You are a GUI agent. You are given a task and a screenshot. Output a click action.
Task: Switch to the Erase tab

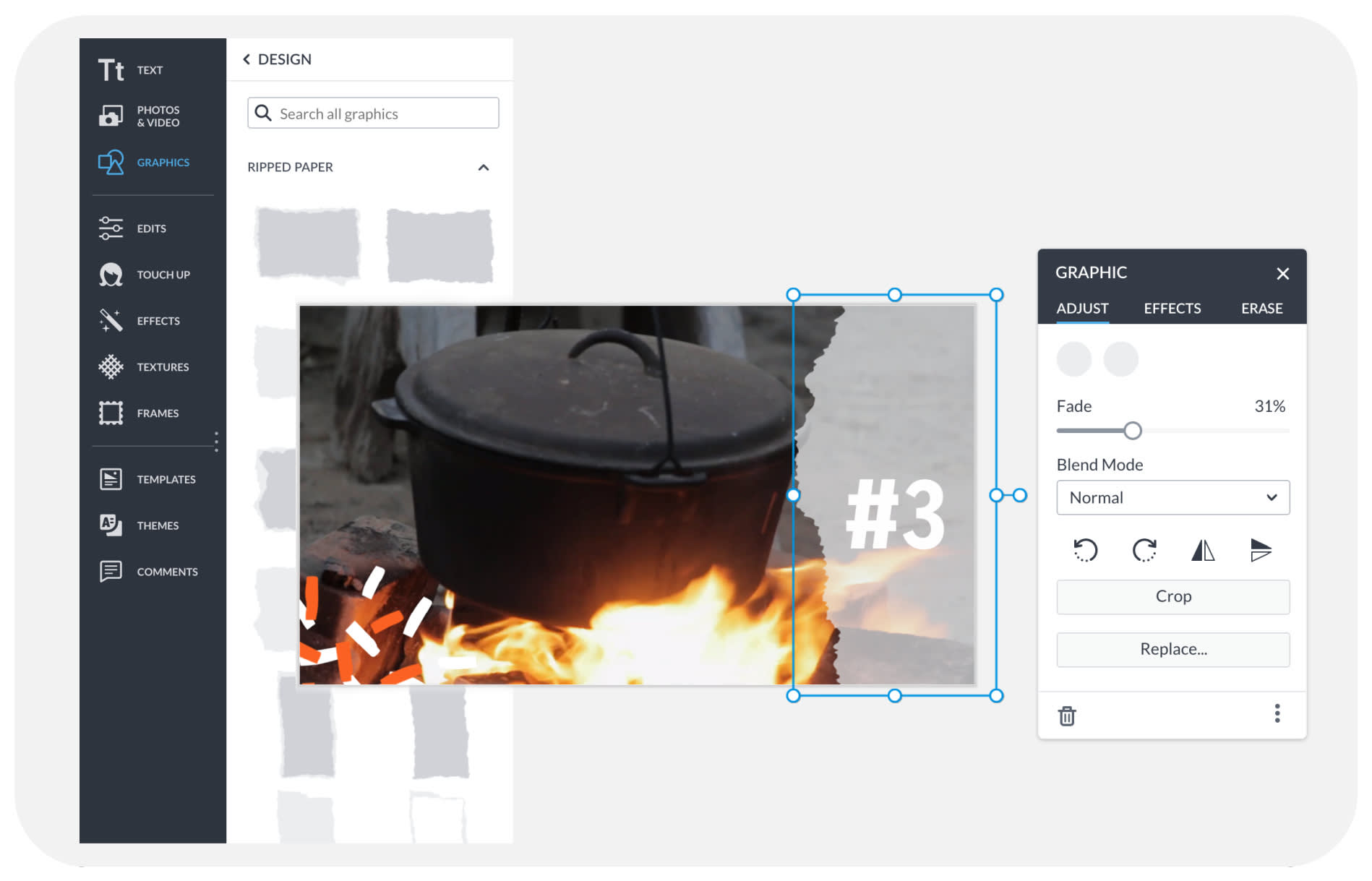tap(1261, 309)
